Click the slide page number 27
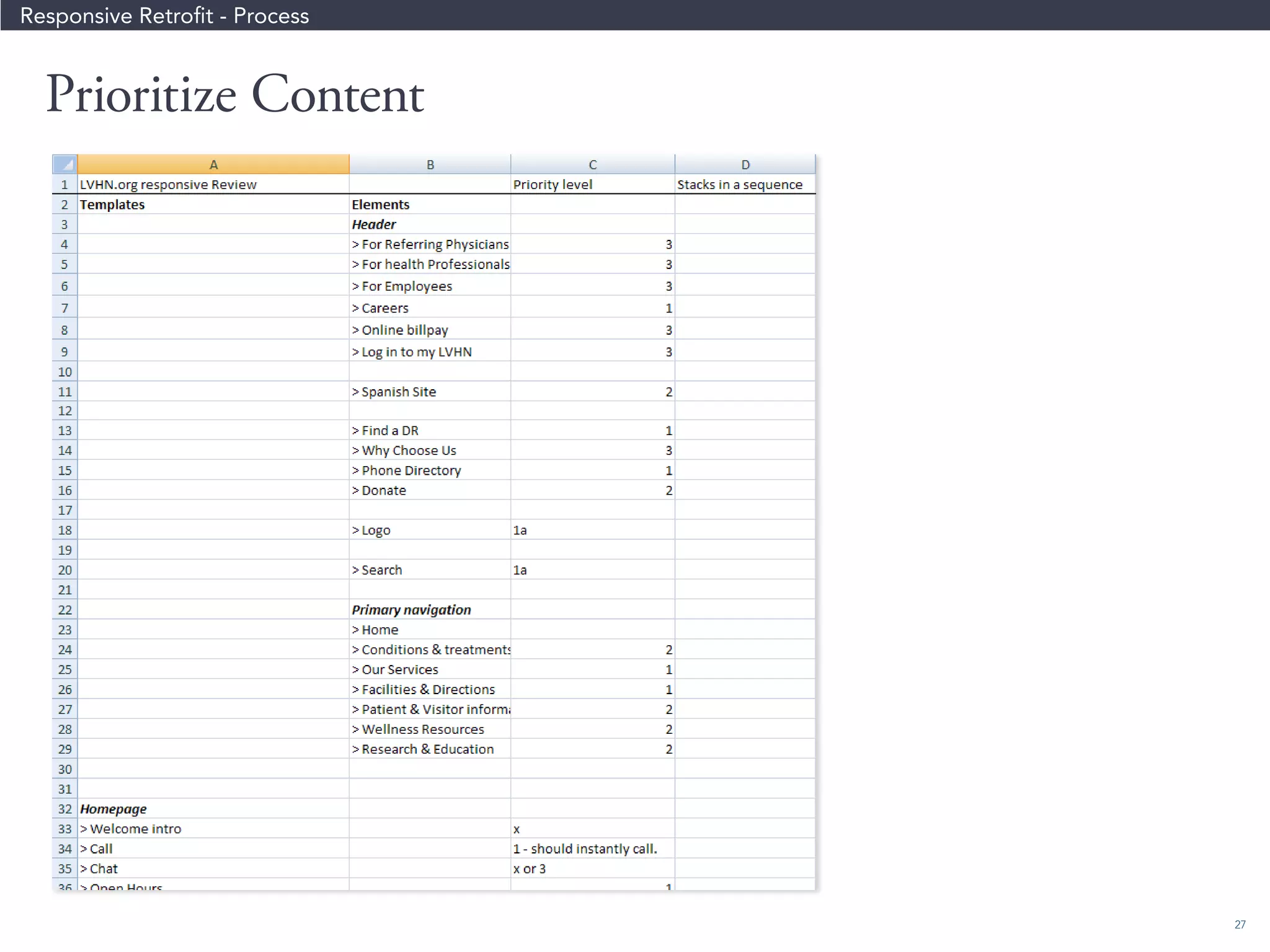This screenshot has height=952, width=1270. (1240, 924)
